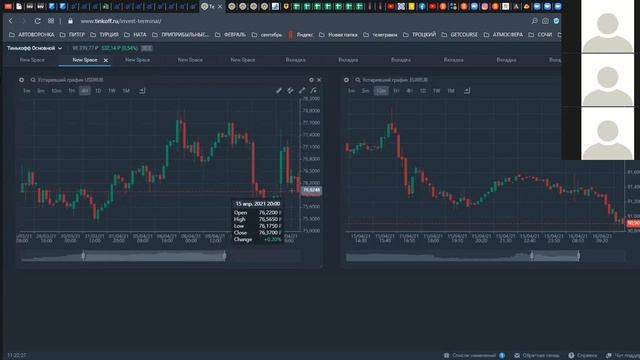Open Яндекс bookmark

click(301, 35)
